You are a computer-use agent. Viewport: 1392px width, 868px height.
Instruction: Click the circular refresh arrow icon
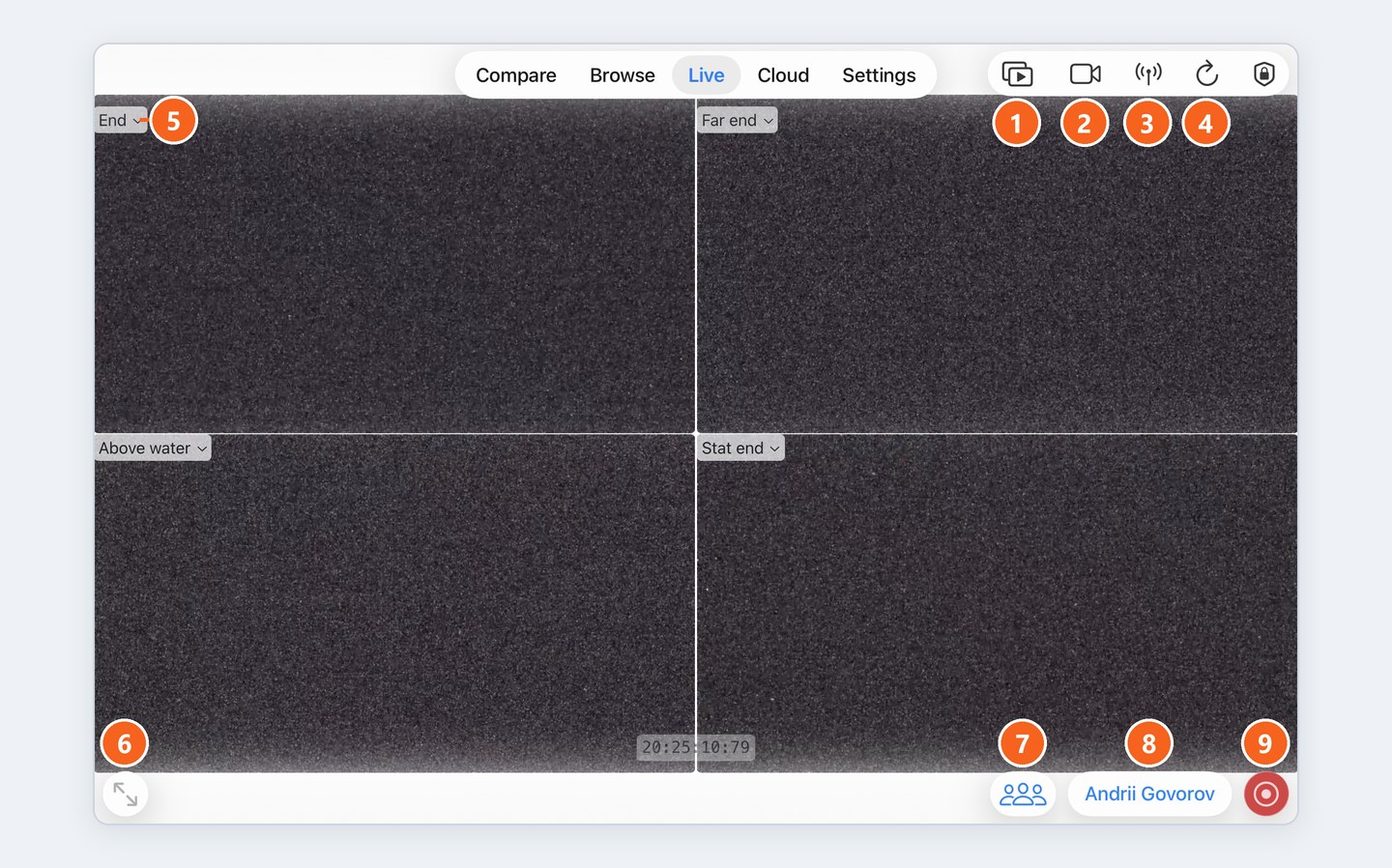(1206, 73)
